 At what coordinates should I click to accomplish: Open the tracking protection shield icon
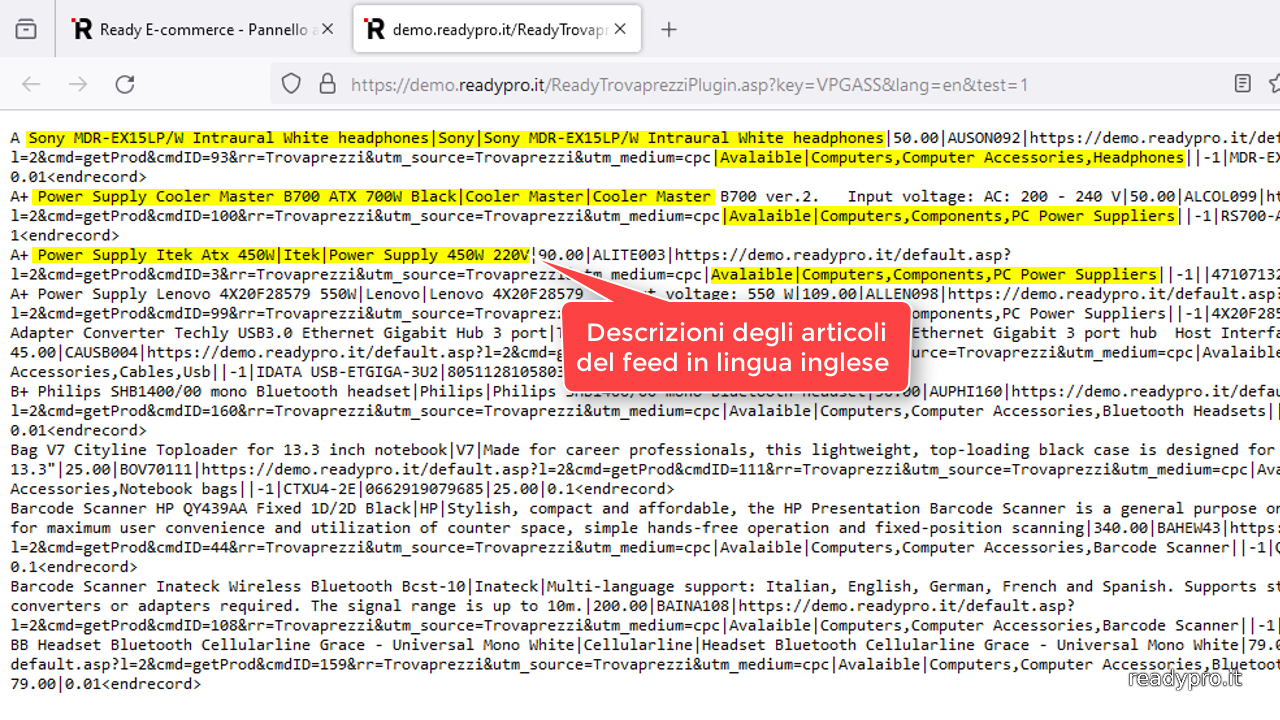(291, 84)
